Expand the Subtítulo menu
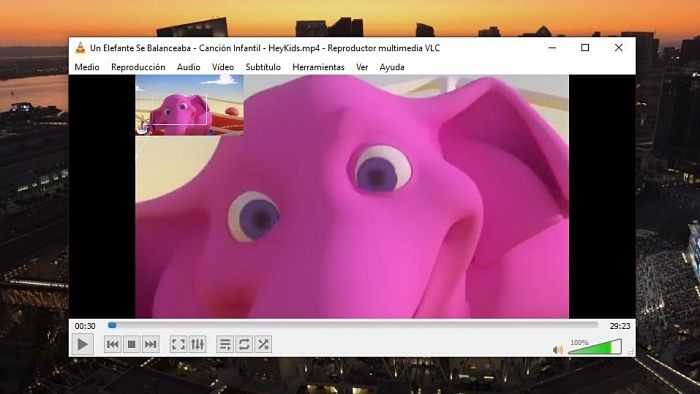Viewport: 700px width, 394px height. 263,67
